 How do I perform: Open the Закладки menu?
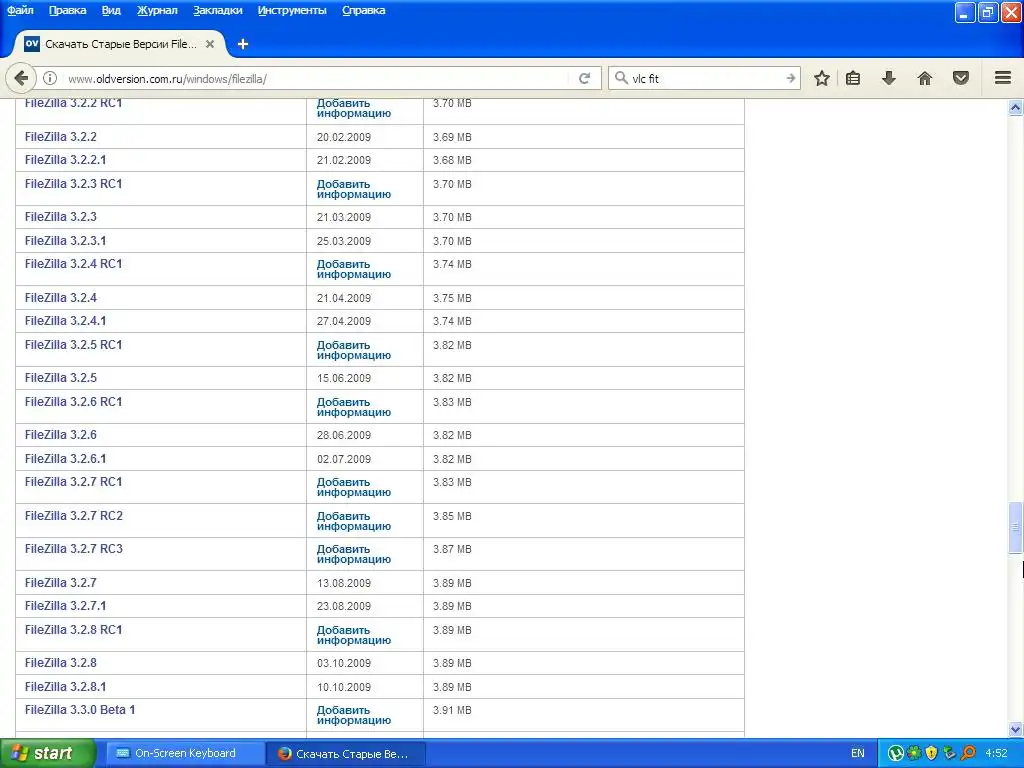pos(217,10)
